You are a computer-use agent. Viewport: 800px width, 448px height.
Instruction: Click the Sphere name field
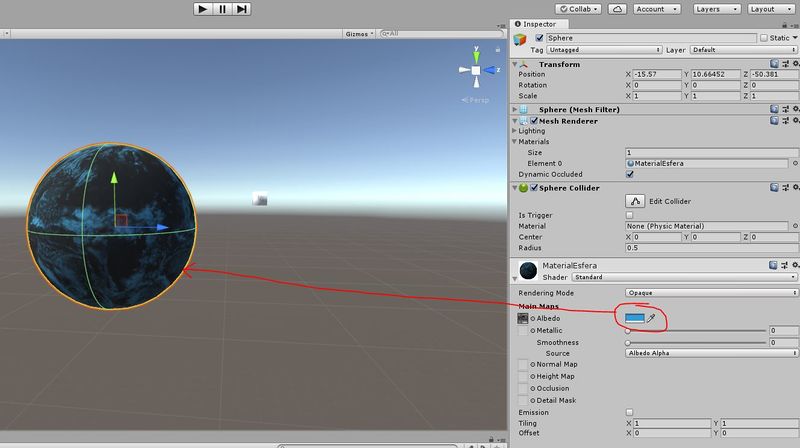coord(651,38)
